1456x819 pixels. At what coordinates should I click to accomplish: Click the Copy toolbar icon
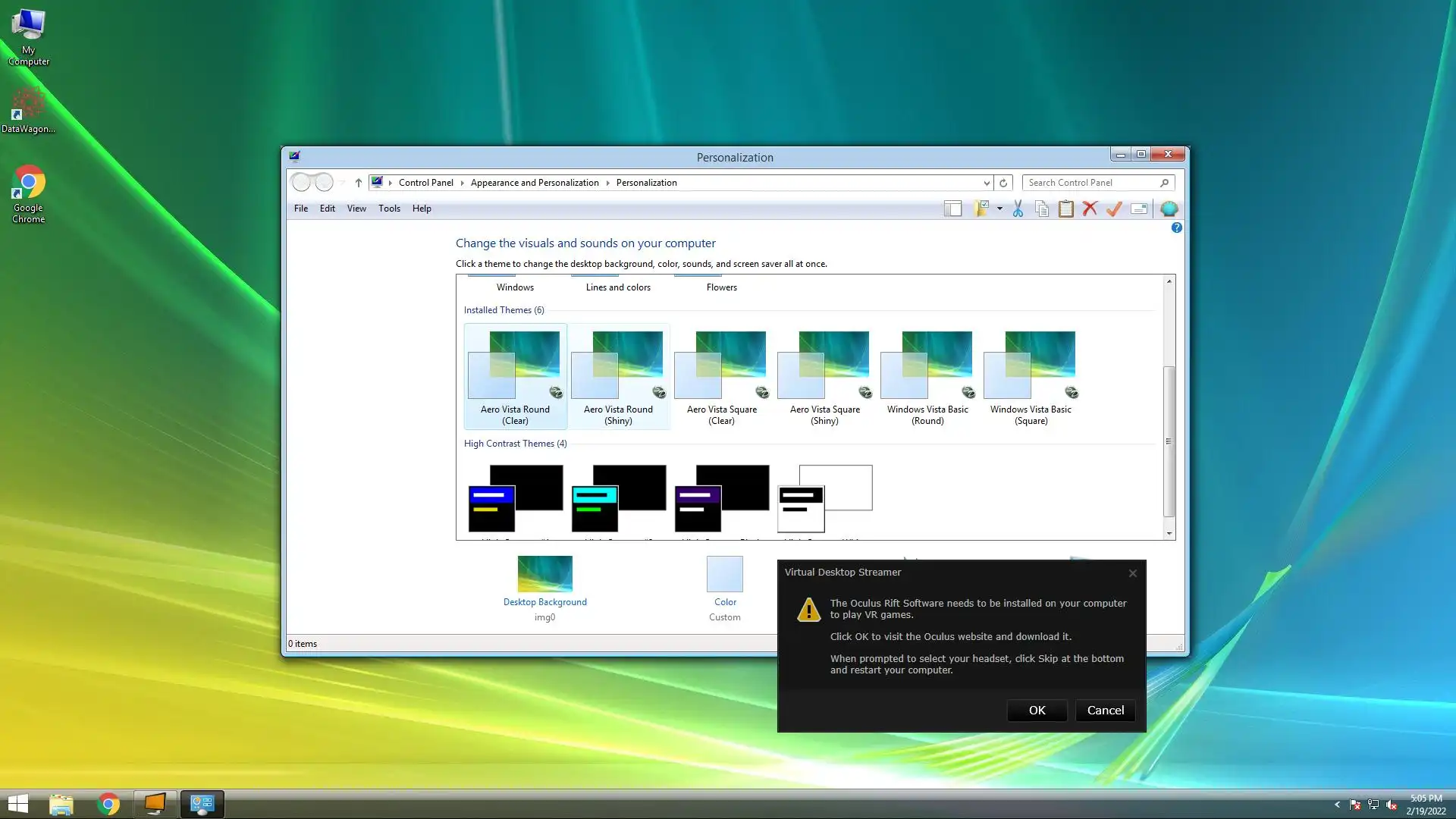click(1042, 209)
